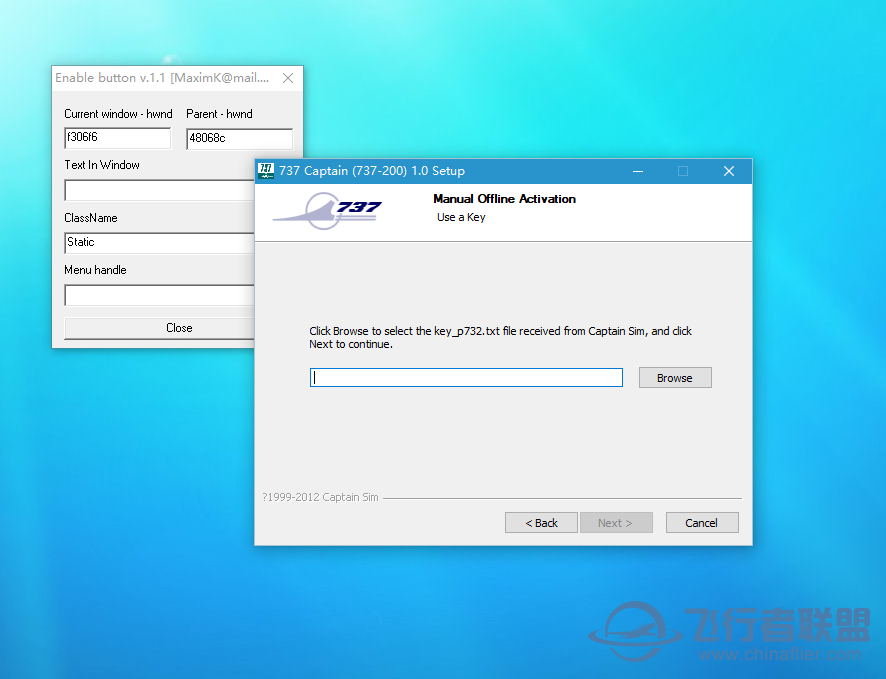The image size is (886, 679).
Task: Go back with the Back button
Action: (x=541, y=523)
